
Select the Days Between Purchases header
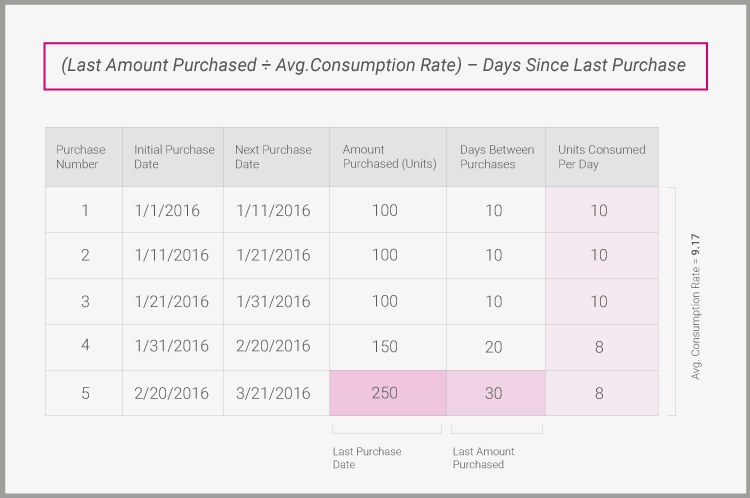point(496,157)
